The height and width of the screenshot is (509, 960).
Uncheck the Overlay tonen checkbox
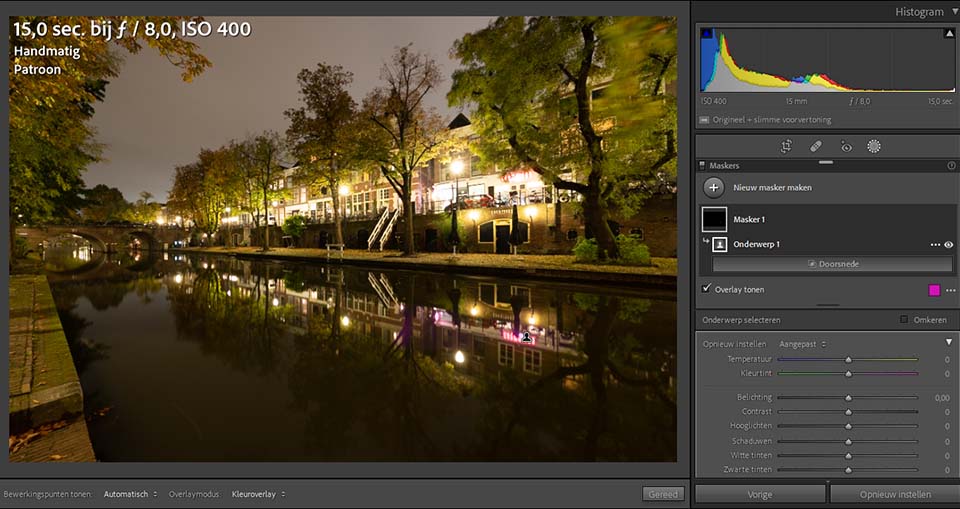click(707, 288)
